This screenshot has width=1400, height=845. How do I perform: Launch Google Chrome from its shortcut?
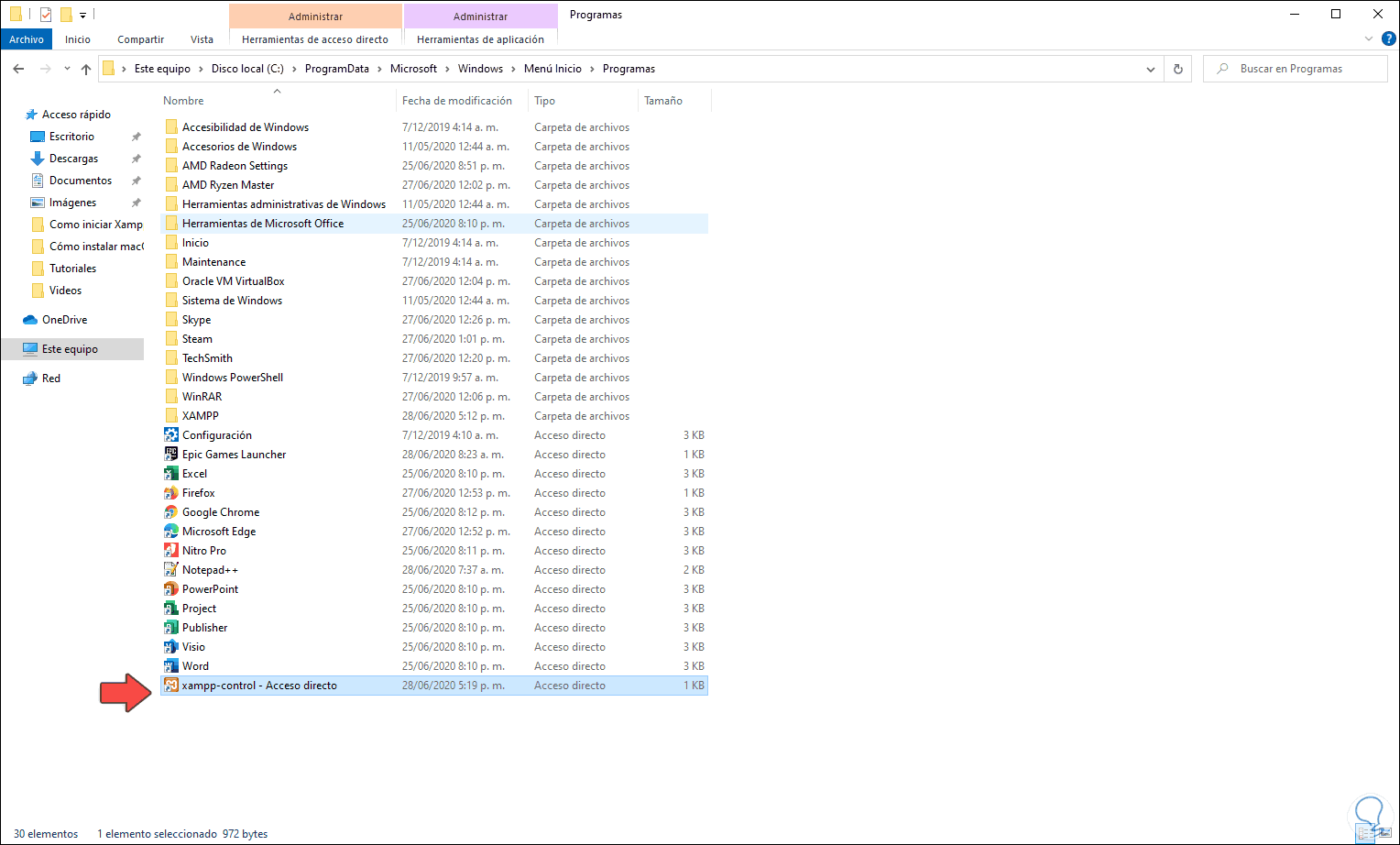(220, 511)
